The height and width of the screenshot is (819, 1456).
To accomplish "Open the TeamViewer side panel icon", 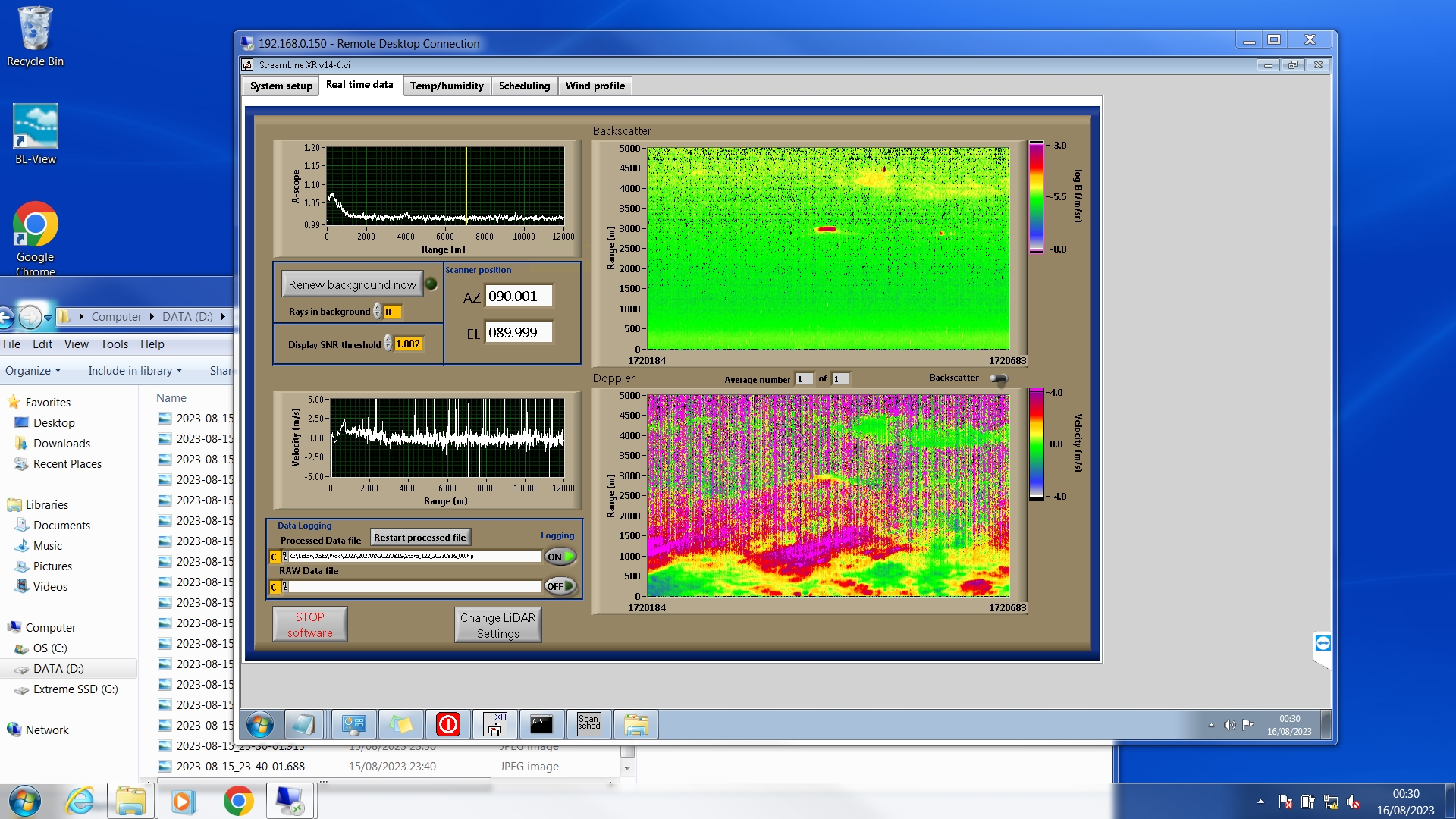I will coord(1323,644).
